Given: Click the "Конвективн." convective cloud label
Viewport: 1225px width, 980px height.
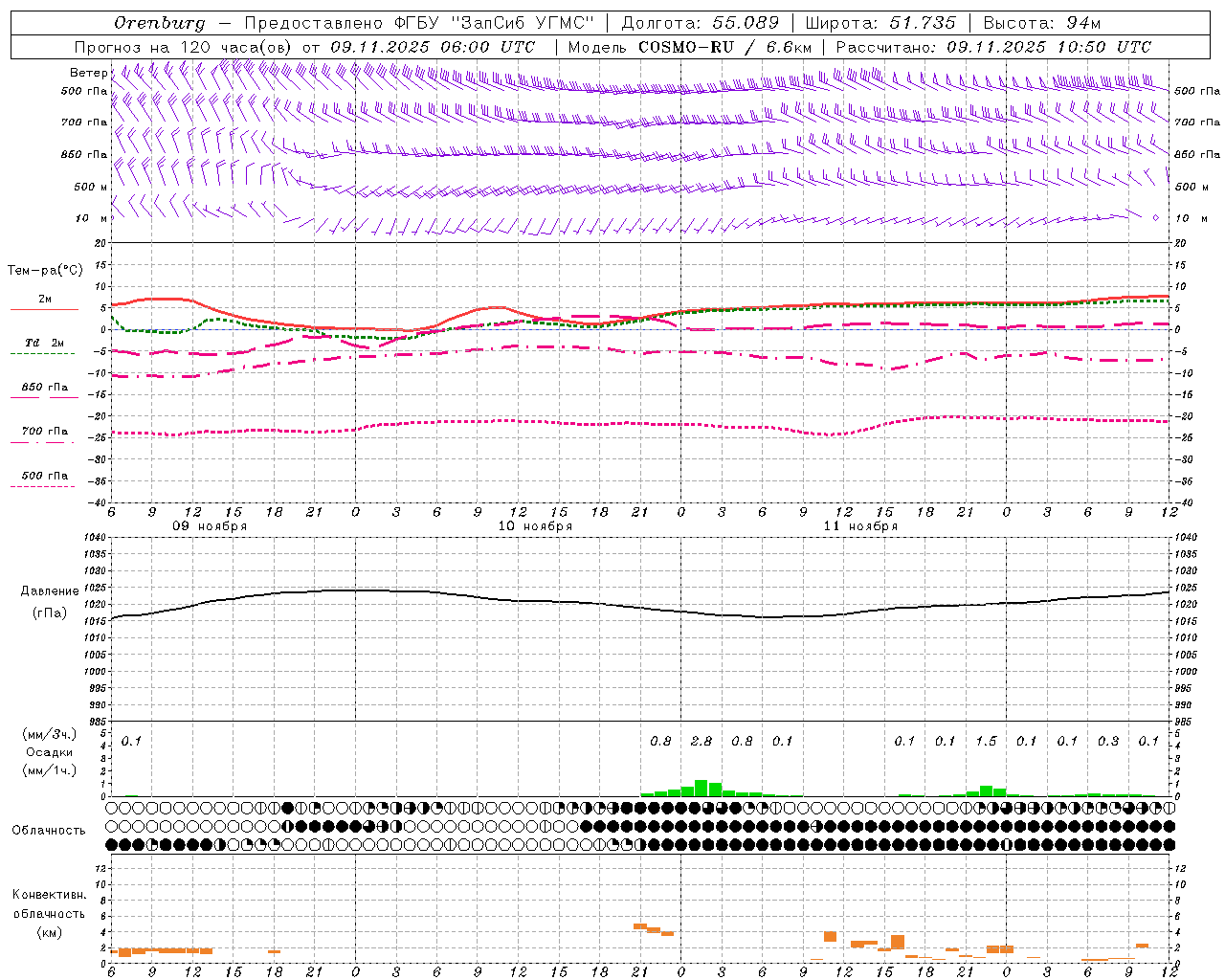Looking at the screenshot, I should pos(49,895).
